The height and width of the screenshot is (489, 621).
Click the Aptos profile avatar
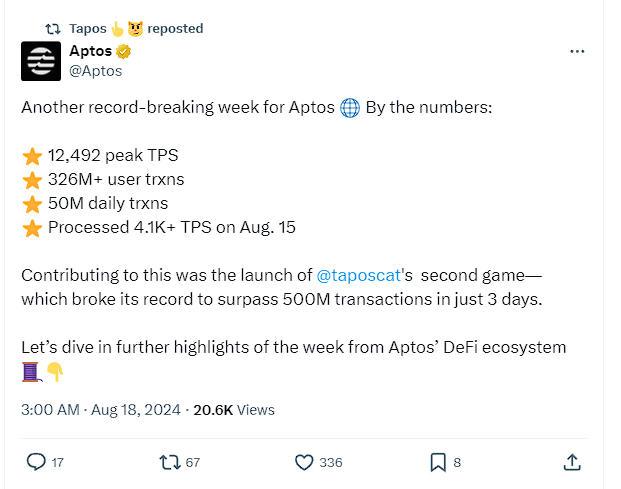point(41,61)
